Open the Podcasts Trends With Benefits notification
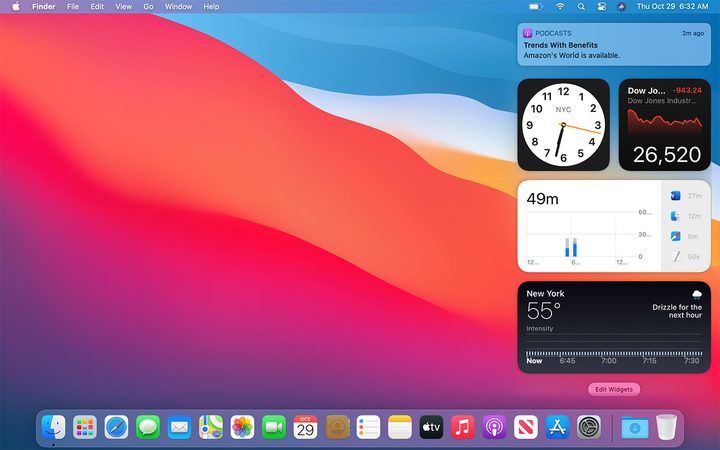This screenshot has height=450, width=720. click(x=614, y=45)
